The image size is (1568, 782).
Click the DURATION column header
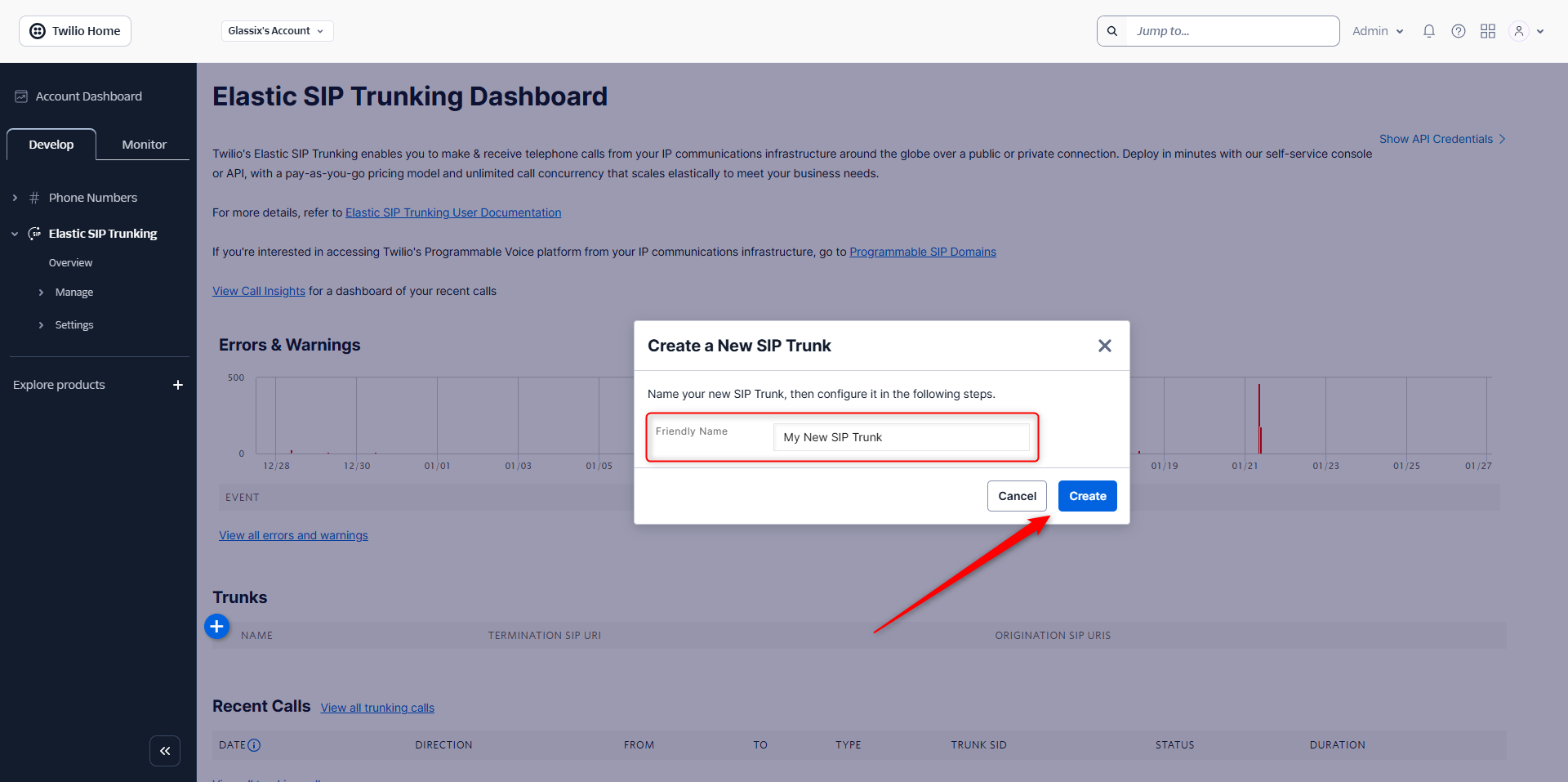(1337, 745)
